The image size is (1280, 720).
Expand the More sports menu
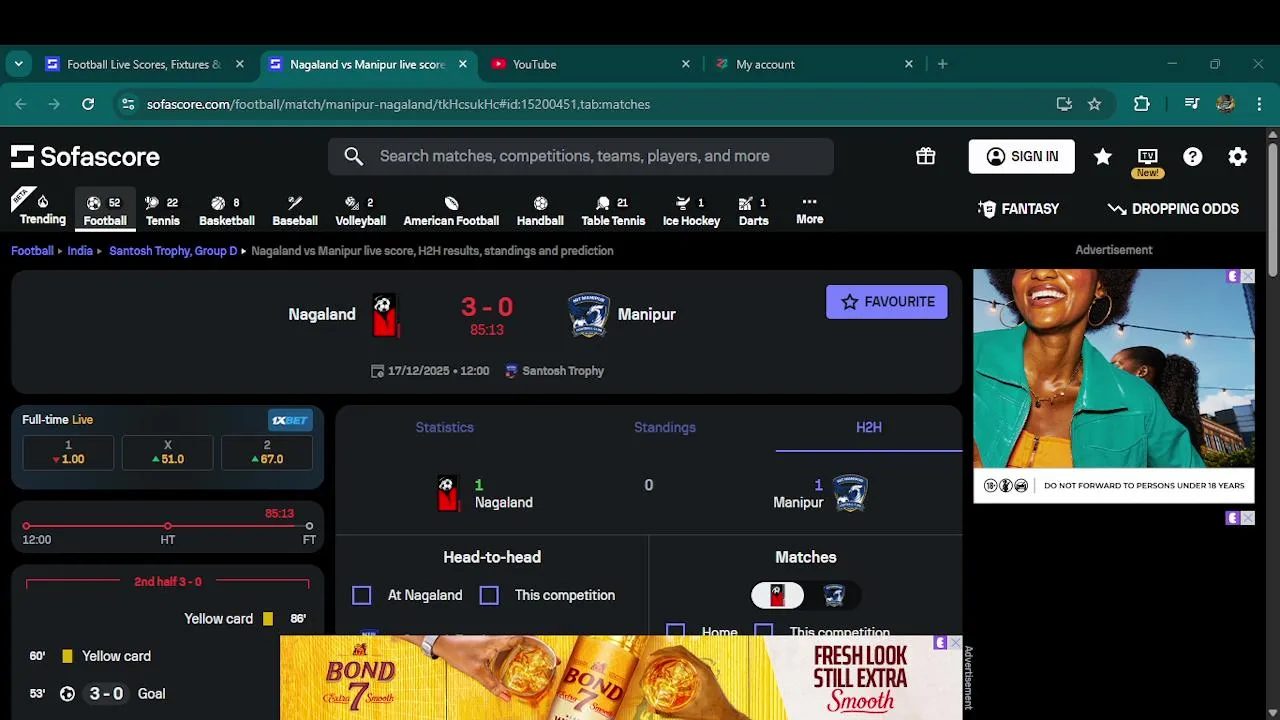[810, 210]
